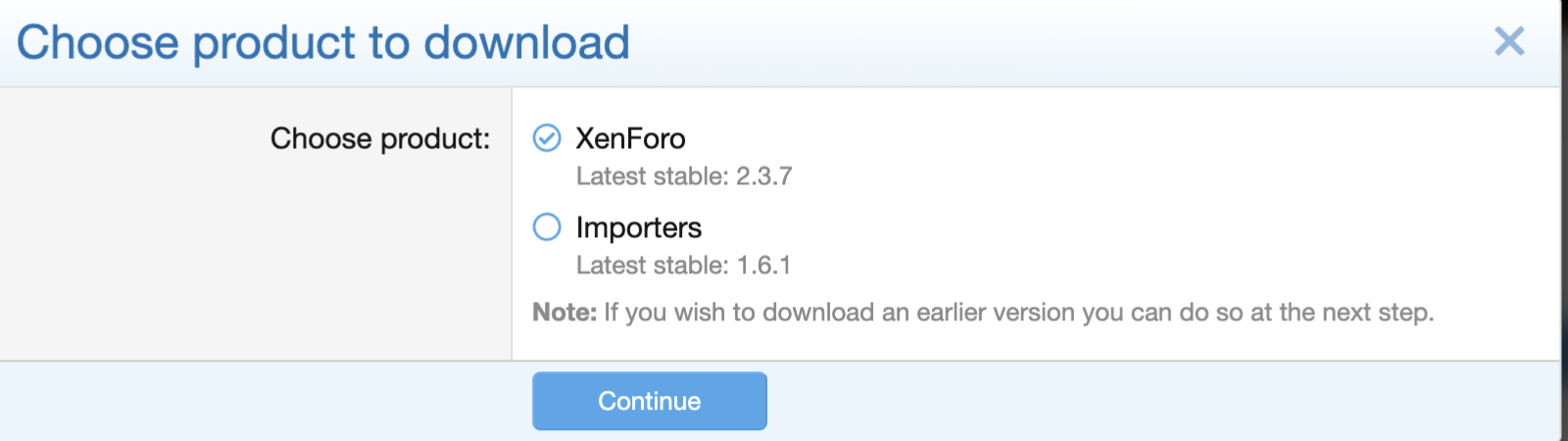
Task: Click the empty circle icon beside Importers
Action: click(547, 227)
